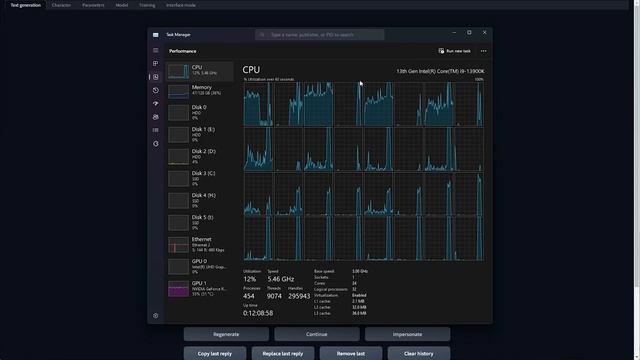The height and width of the screenshot is (360, 640).
Task: Click the large CPU heading
Action: (x=251, y=70)
